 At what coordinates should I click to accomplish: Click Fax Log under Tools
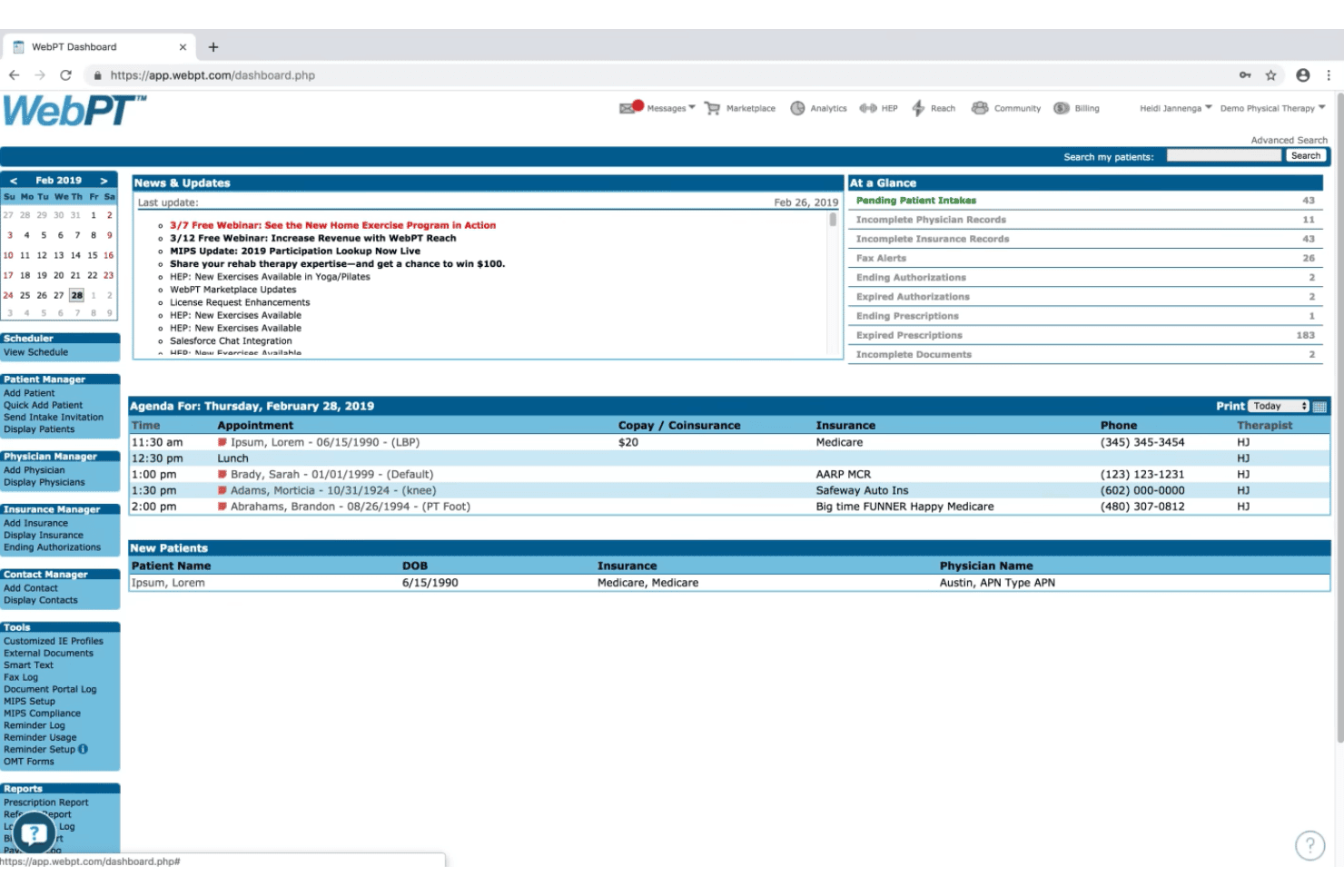point(21,677)
